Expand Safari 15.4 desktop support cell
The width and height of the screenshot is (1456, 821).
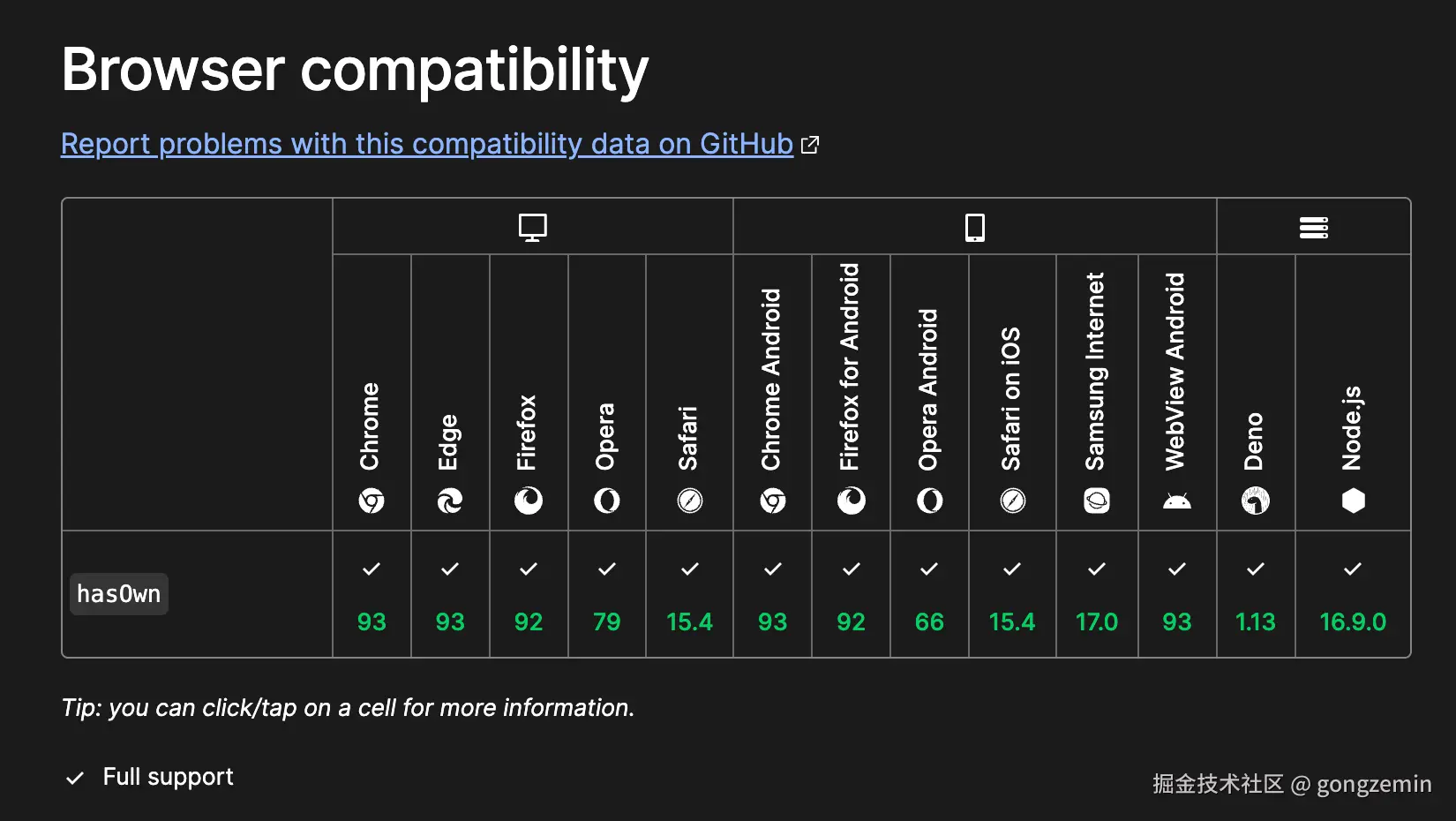click(689, 594)
